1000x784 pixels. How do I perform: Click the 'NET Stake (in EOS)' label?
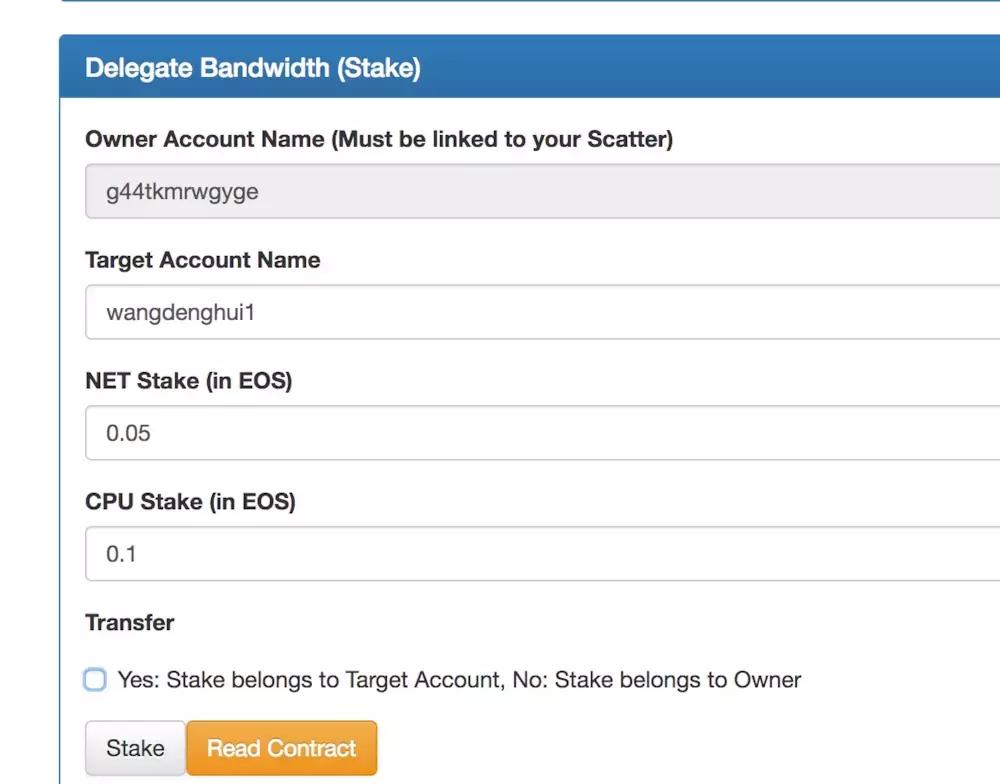click(188, 381)
